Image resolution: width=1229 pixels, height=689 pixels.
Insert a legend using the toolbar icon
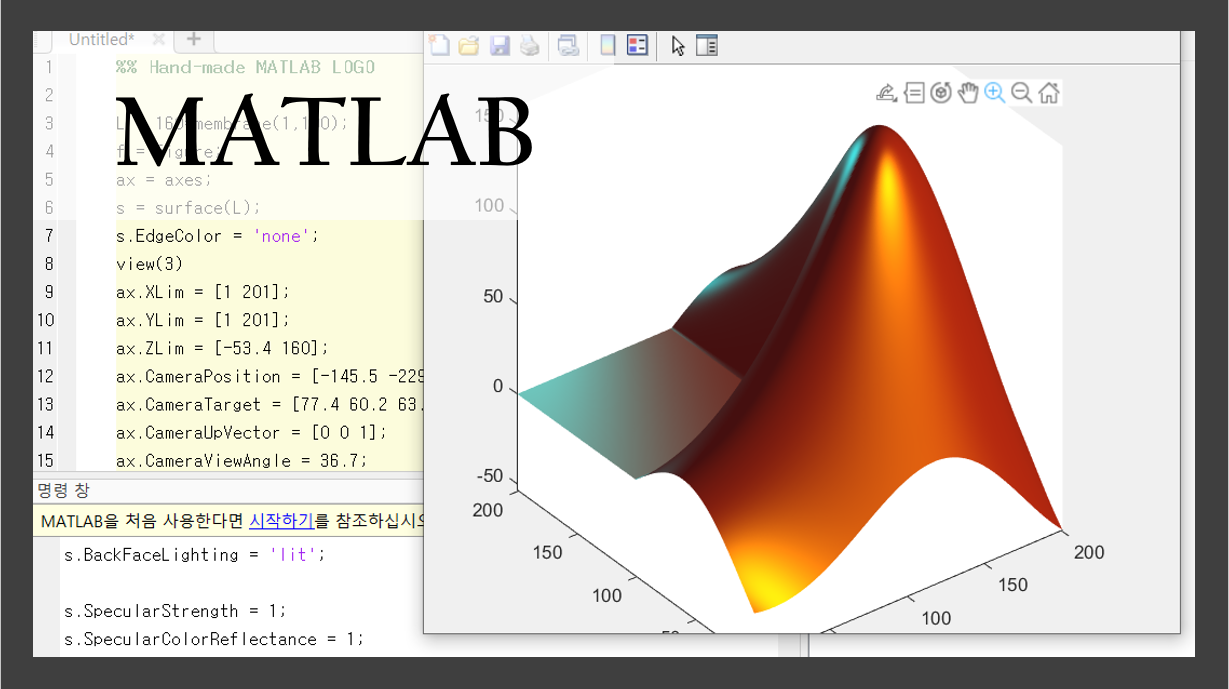(638, 45)
